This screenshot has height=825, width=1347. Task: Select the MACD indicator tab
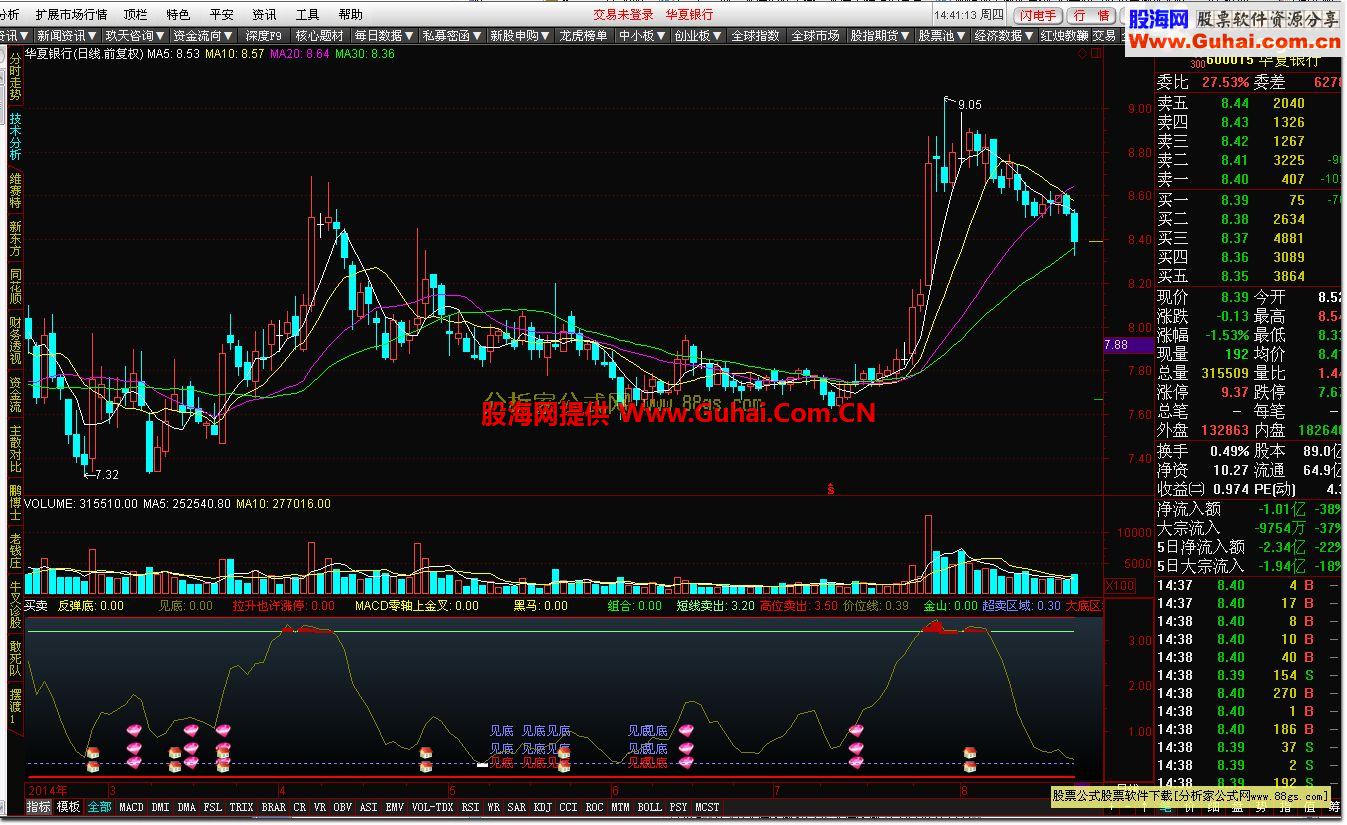click(x=131, y=806)
